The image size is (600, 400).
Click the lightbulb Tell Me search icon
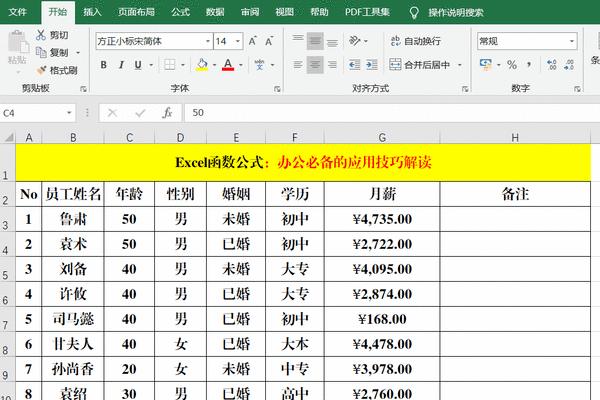pos(414,13)
